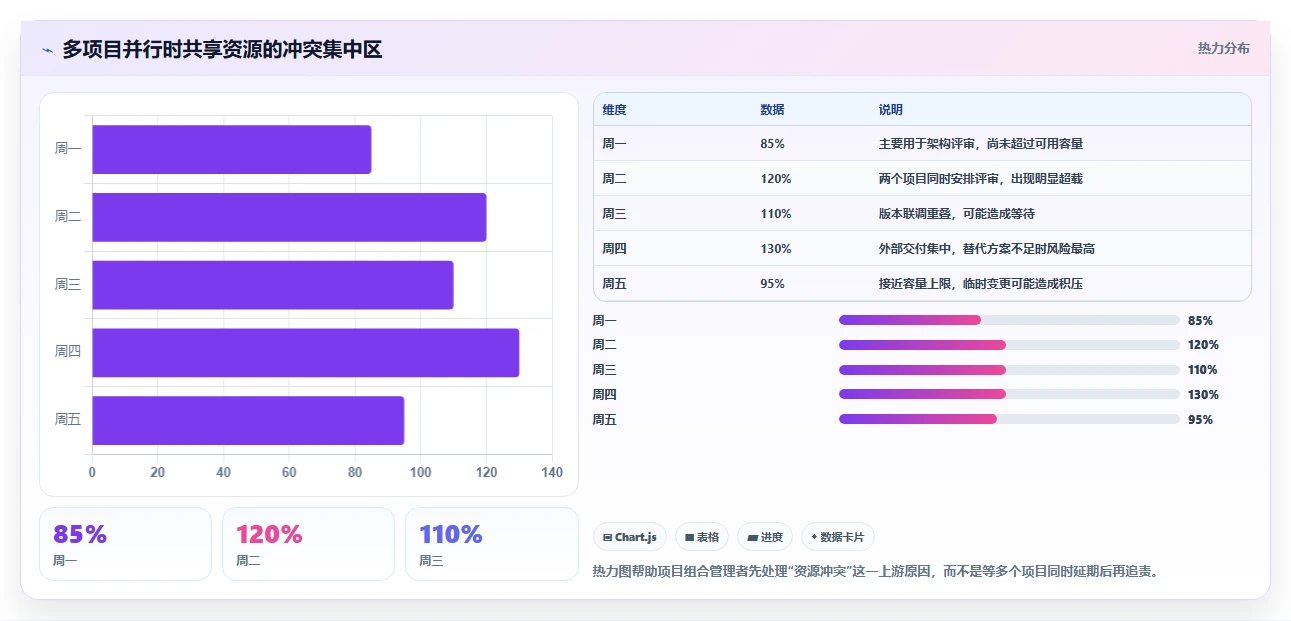This screenshot has height=621, width=1291.
Task: Click the 周一 bar in the chart
Action: pos(232,149)
